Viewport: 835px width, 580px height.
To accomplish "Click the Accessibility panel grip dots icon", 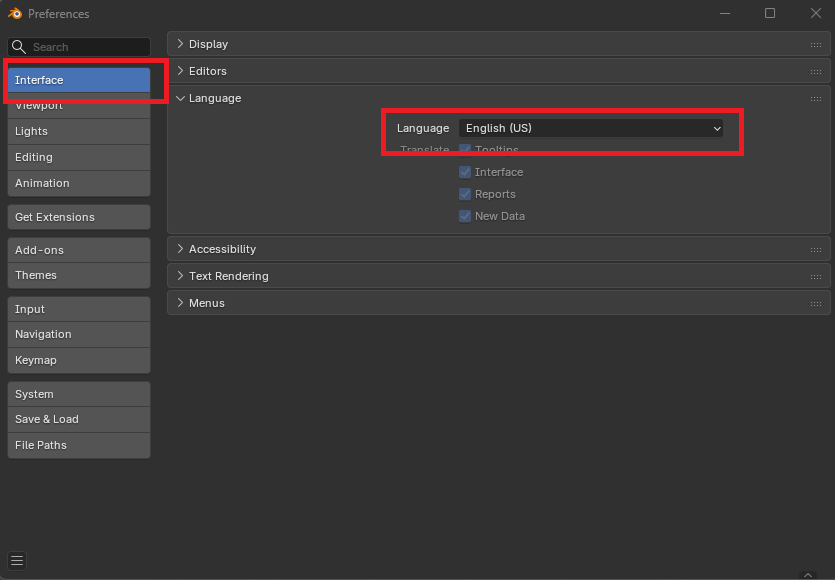I will 816,250.
